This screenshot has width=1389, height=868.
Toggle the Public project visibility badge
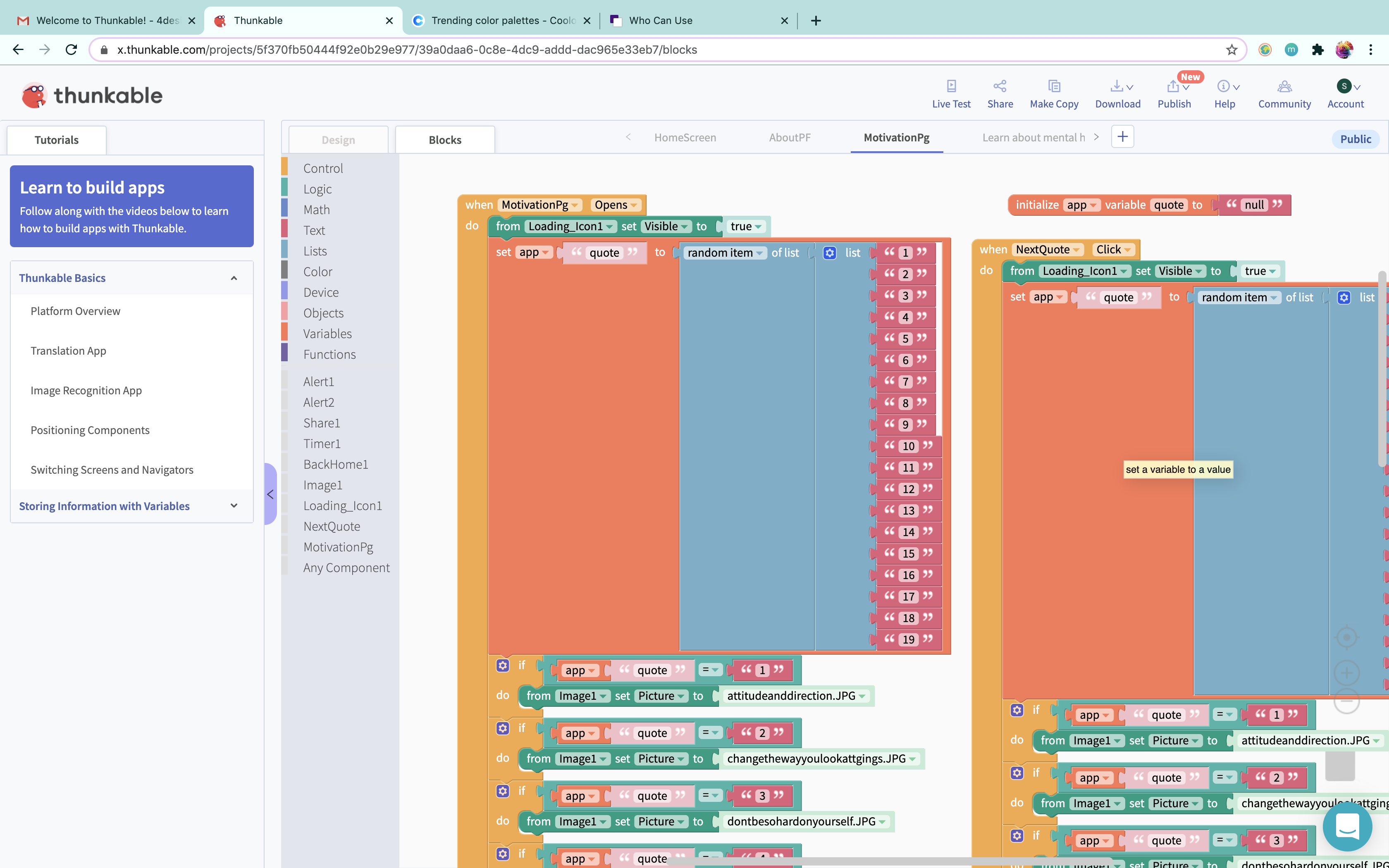coord(1355,139)
